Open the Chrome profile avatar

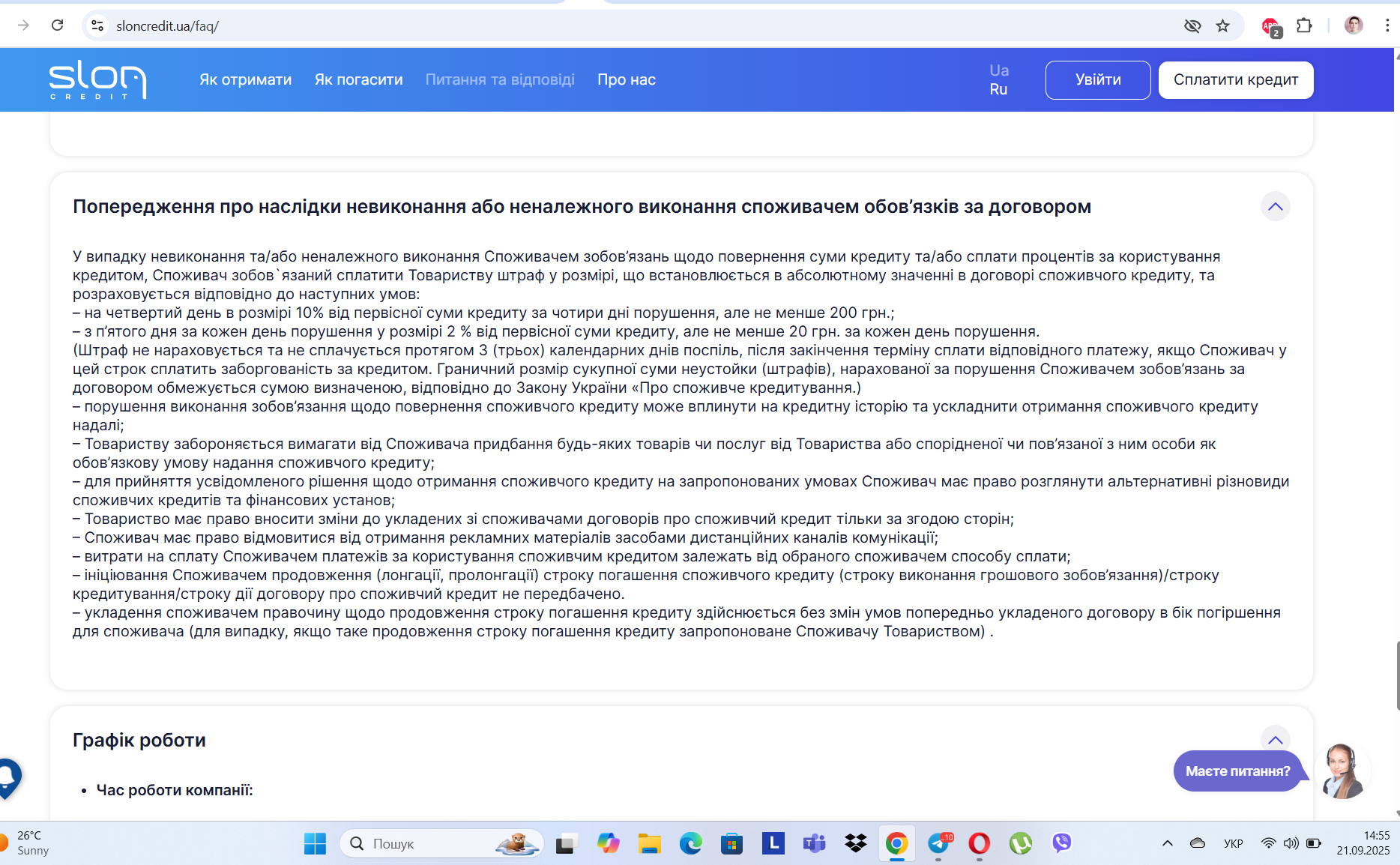1354,25
